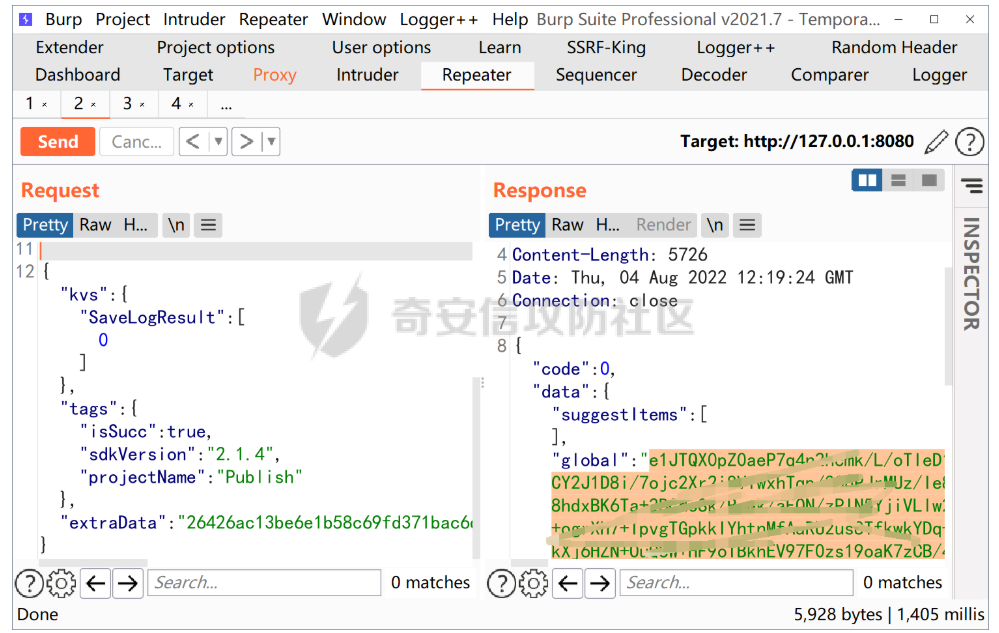
Task: Expand the INSPECTOR side panel
Action: pos(971,274)
